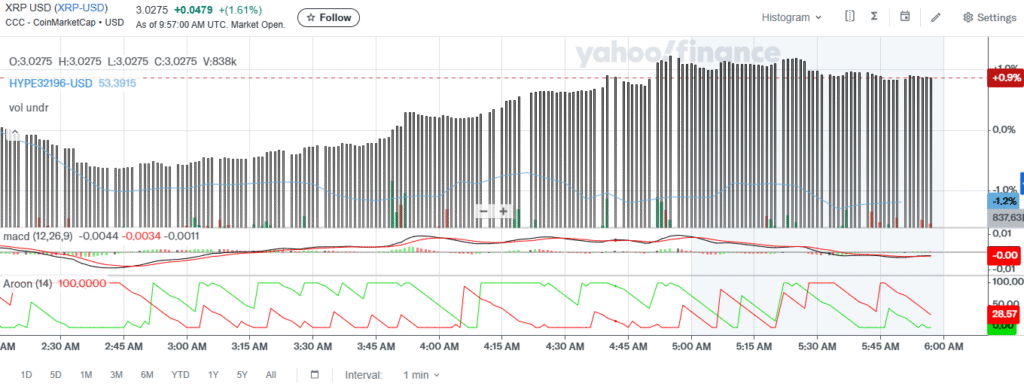Select the 3M range
Viewport: 1024px width, 387px height.
(116, 375)
